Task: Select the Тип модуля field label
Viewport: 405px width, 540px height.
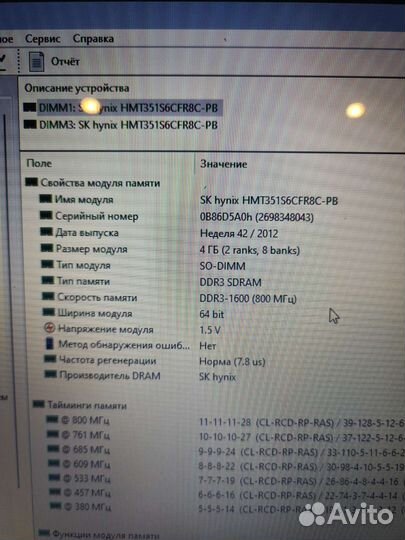Action: (x=83, y=265)
